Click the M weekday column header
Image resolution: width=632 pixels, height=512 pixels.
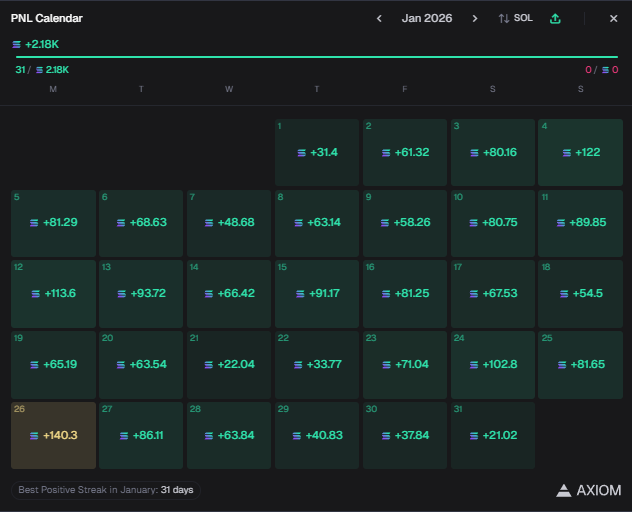click(53, 89)
